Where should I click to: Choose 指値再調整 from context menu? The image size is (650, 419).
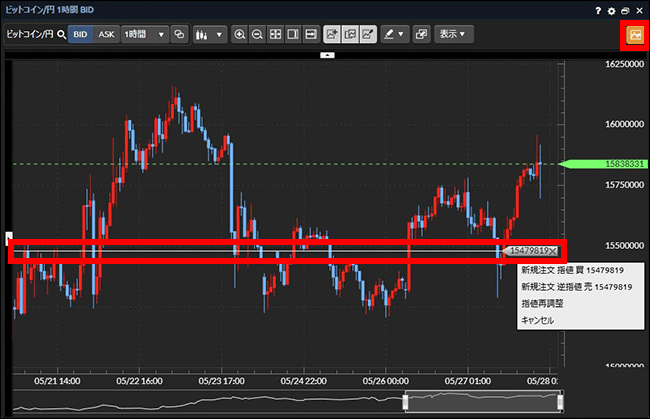point(542,304)
